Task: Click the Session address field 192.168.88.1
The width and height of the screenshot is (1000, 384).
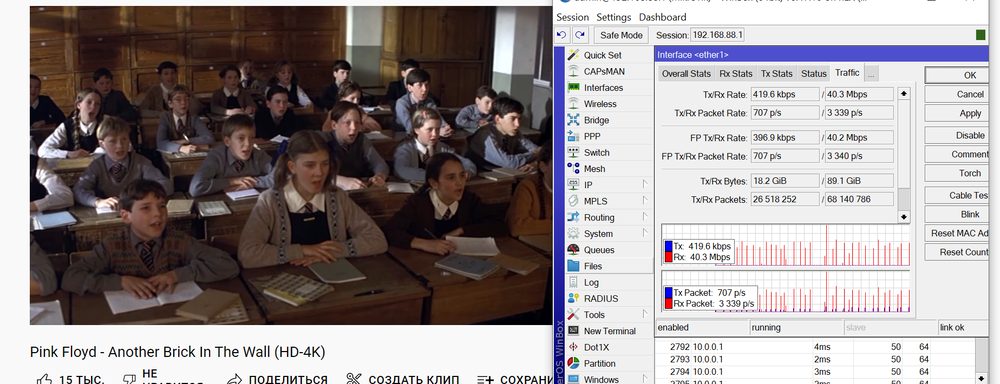Action: pos(718,35)
